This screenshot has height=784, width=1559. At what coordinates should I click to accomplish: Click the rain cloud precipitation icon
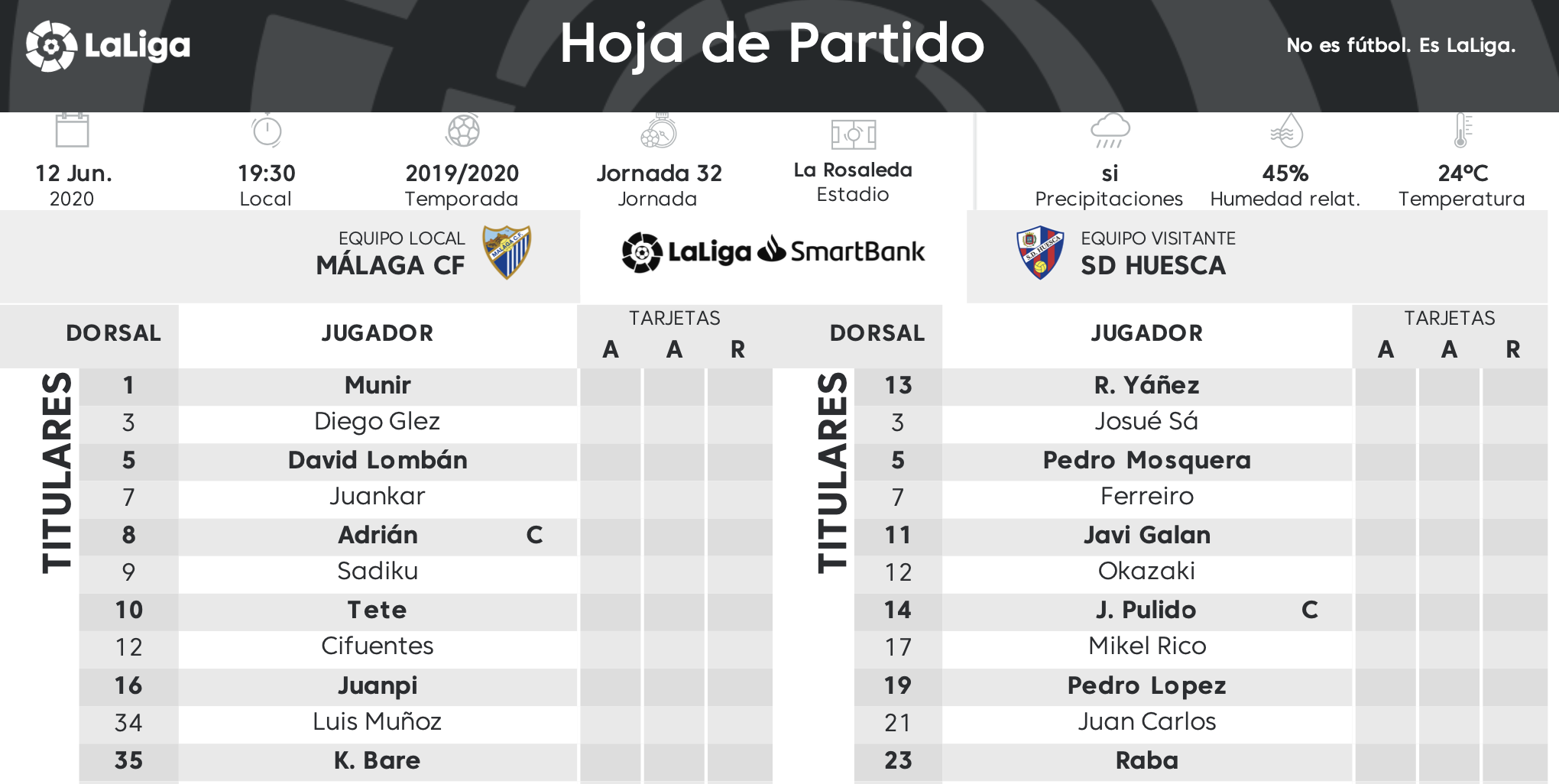click(1110, 130)
